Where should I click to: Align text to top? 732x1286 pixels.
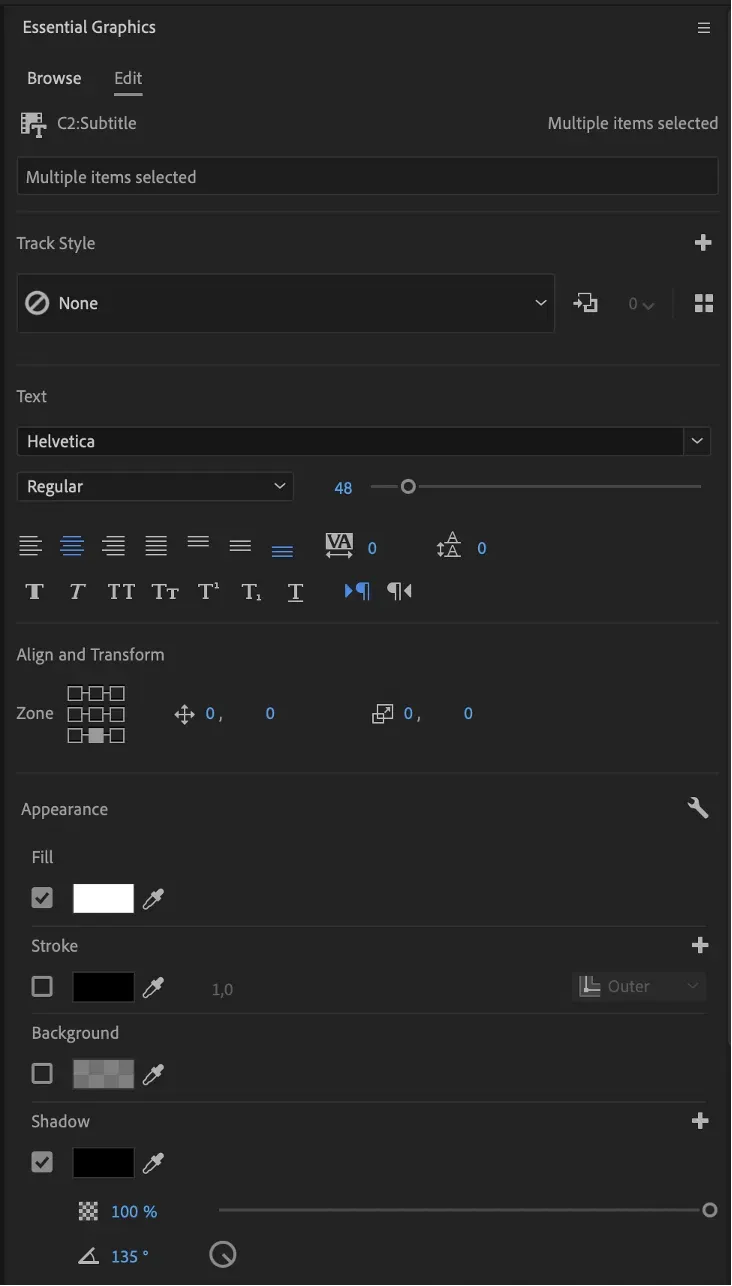[x=198, y=543]
